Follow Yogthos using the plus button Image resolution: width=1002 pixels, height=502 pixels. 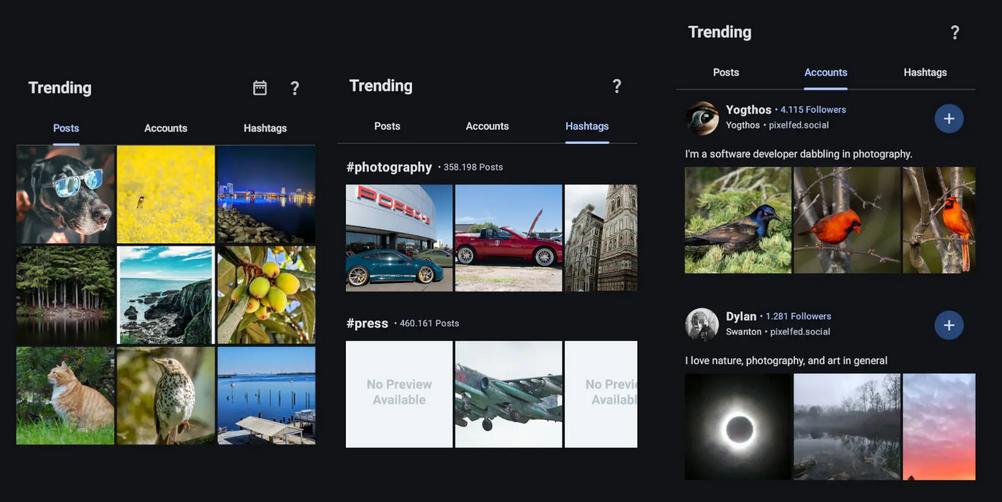click(x=948, y=119)
